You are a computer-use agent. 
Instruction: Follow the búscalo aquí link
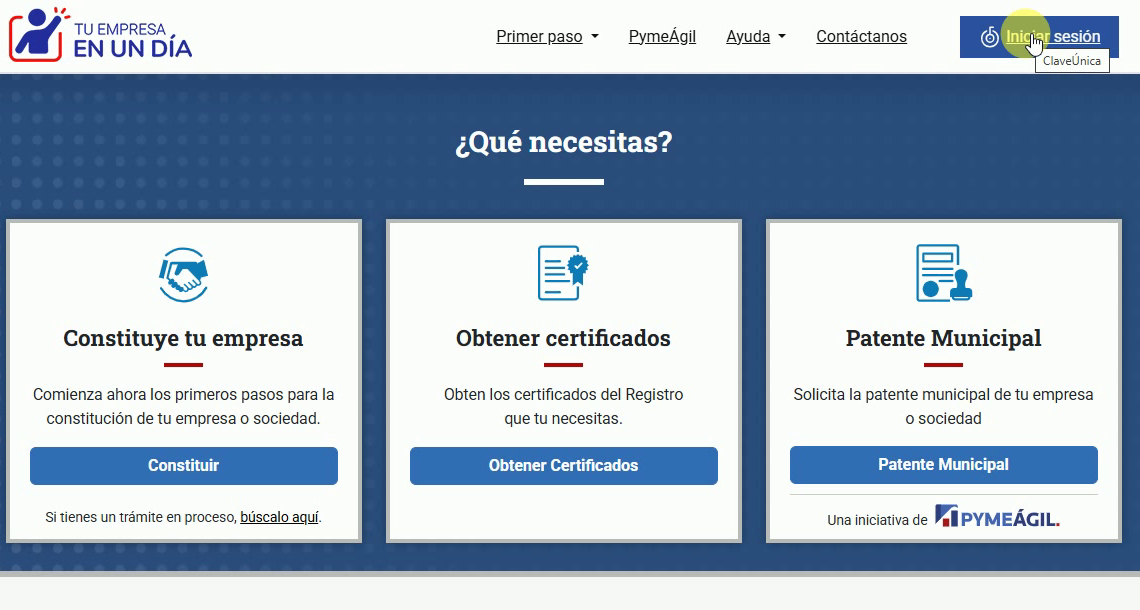[279, 517]
